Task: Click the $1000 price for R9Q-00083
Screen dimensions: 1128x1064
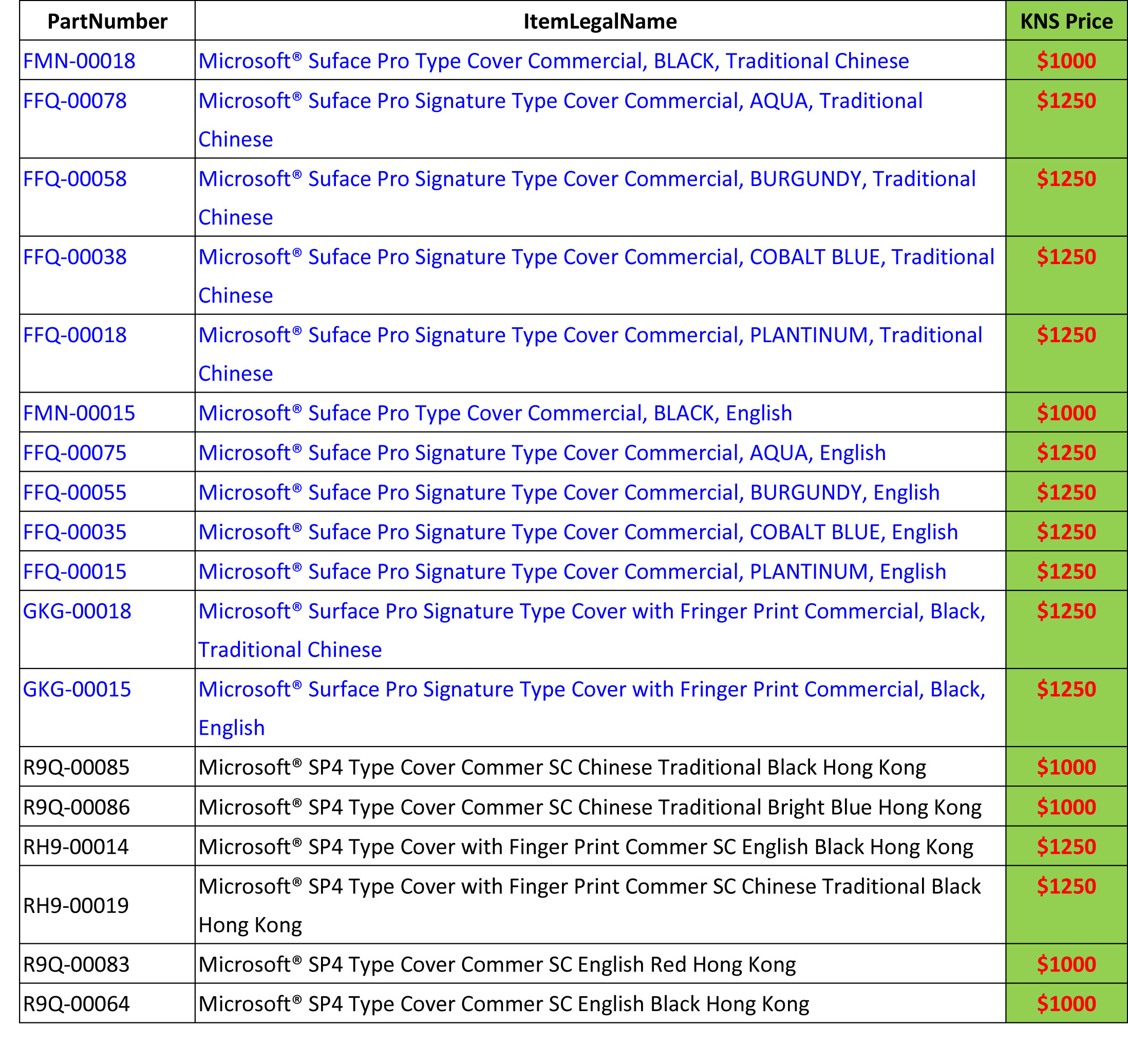Action: (x=1066, y=964)
